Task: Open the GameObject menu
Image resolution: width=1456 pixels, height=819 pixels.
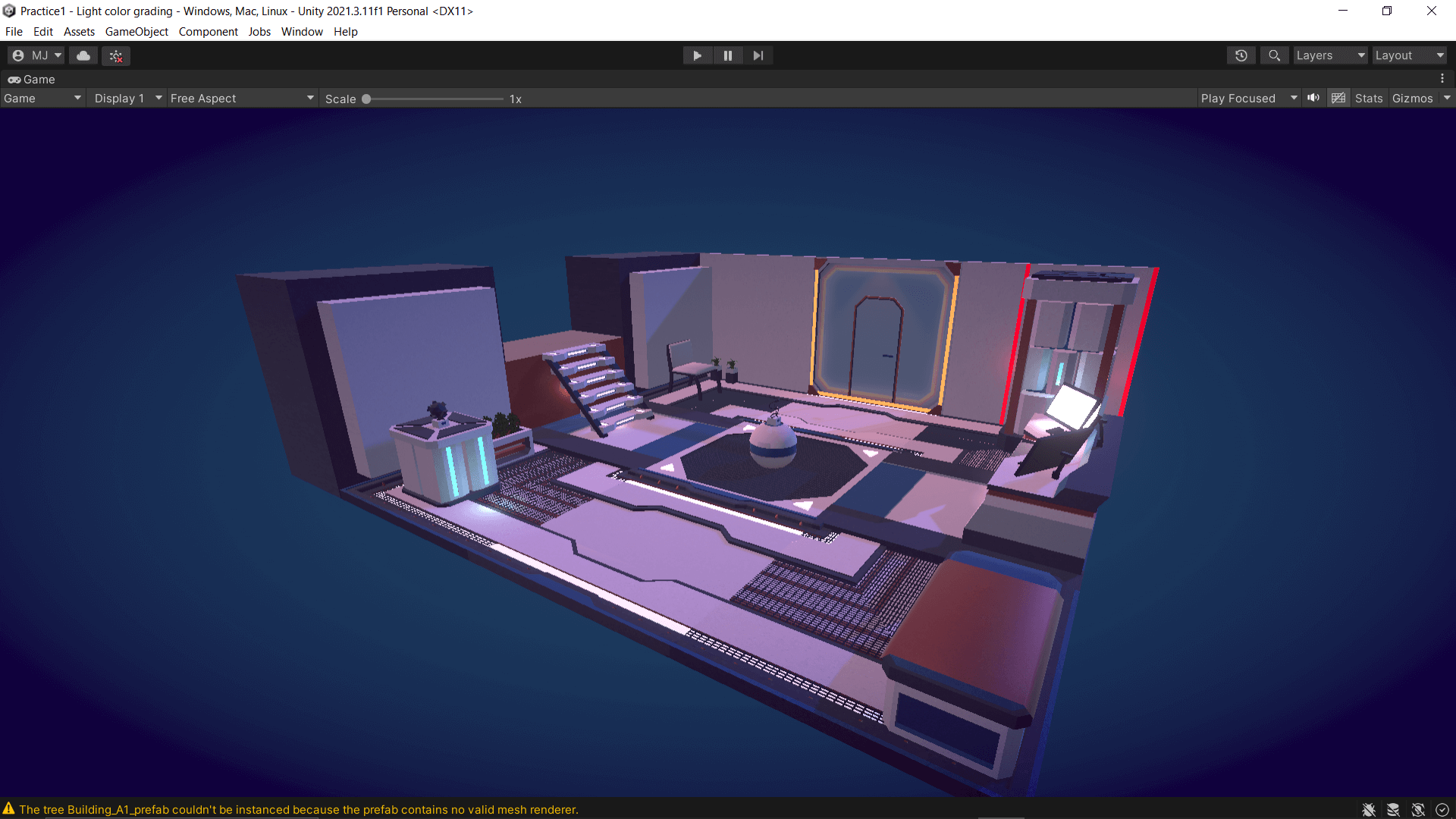Action: point(136,32)
